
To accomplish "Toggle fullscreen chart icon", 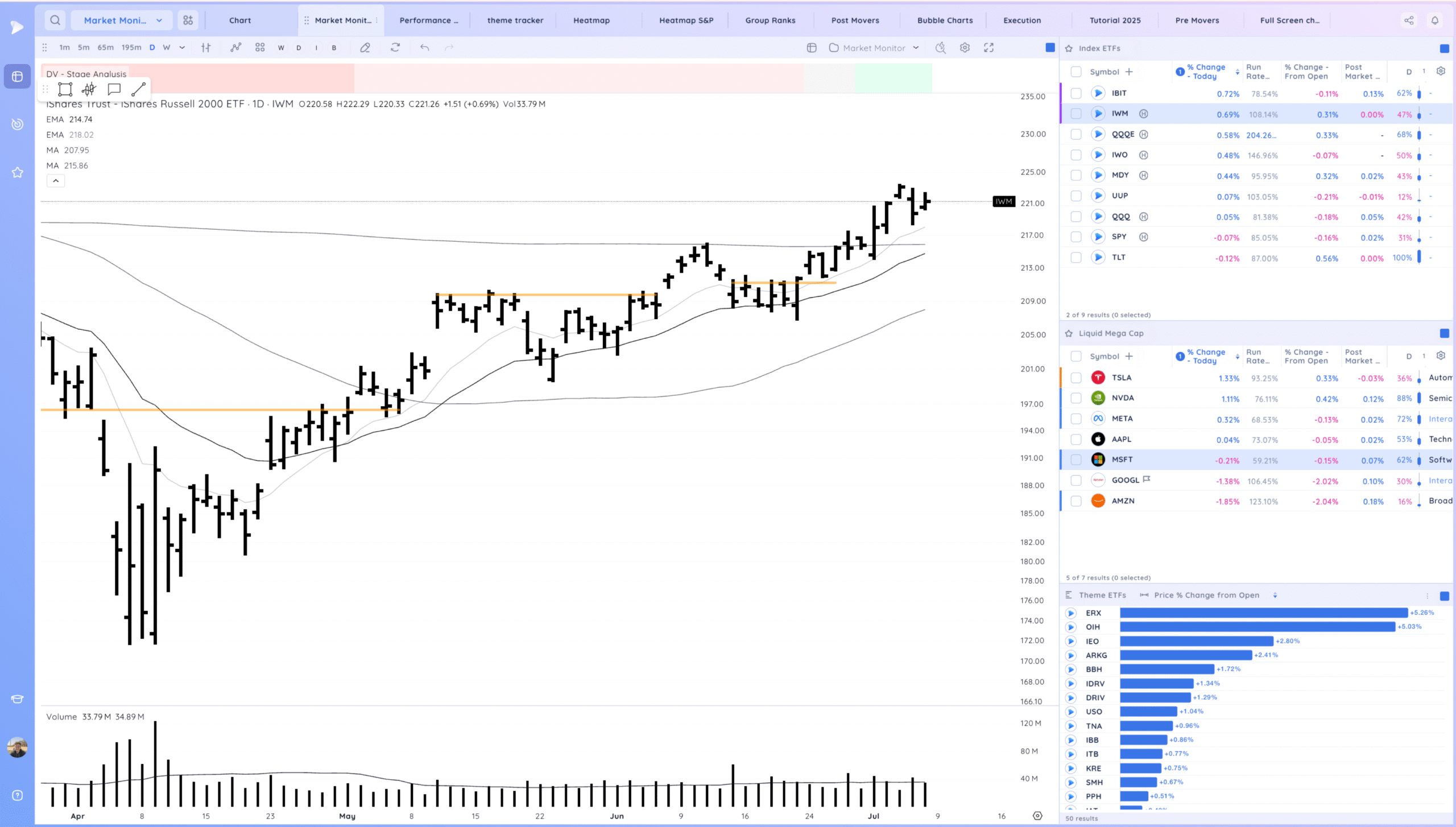I will pos(989,48).
